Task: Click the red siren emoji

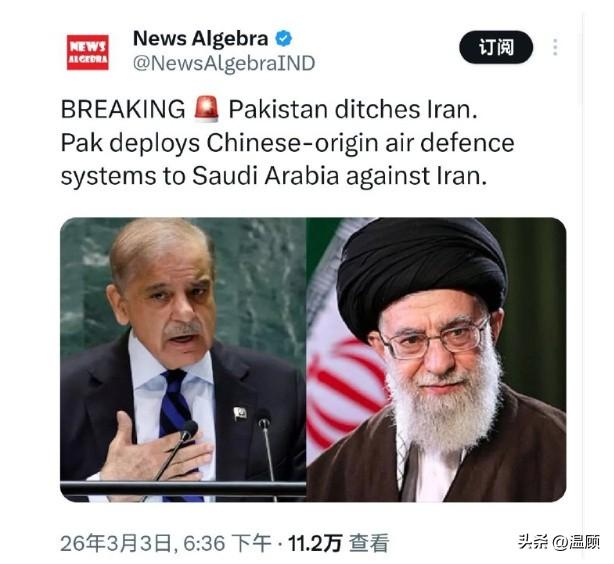Action: [206, 108]
